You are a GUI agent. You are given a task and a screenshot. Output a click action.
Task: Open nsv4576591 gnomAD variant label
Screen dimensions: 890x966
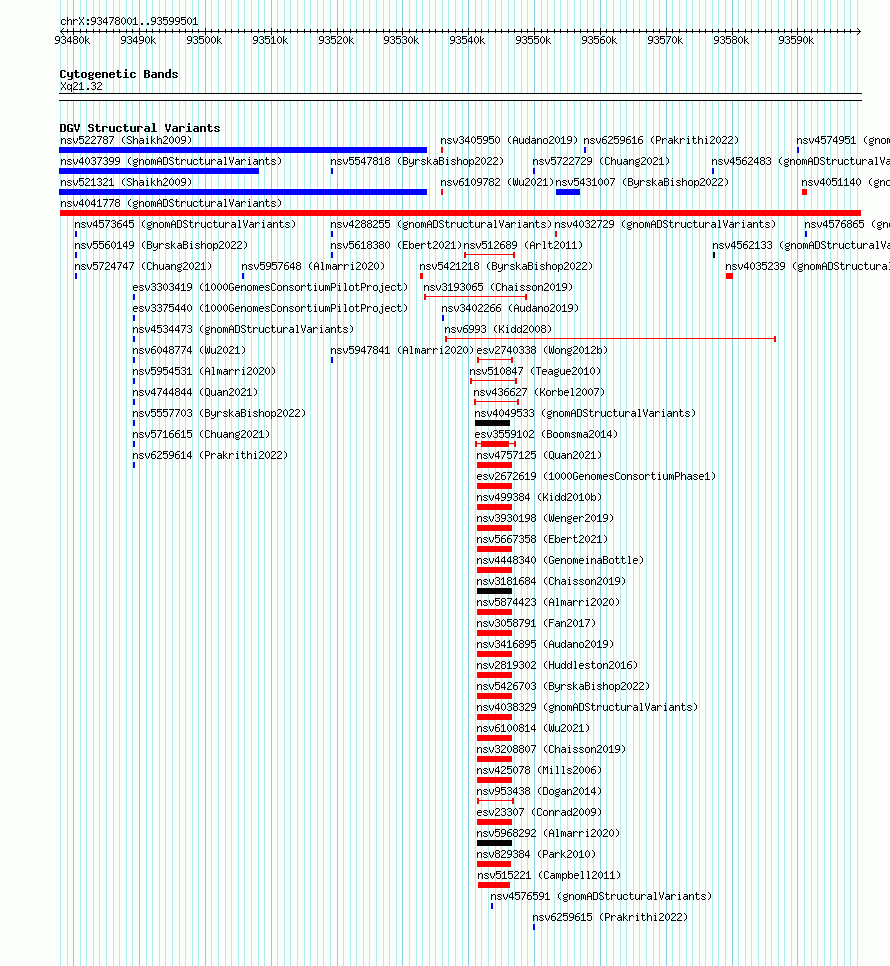click(x=601, y=895)
